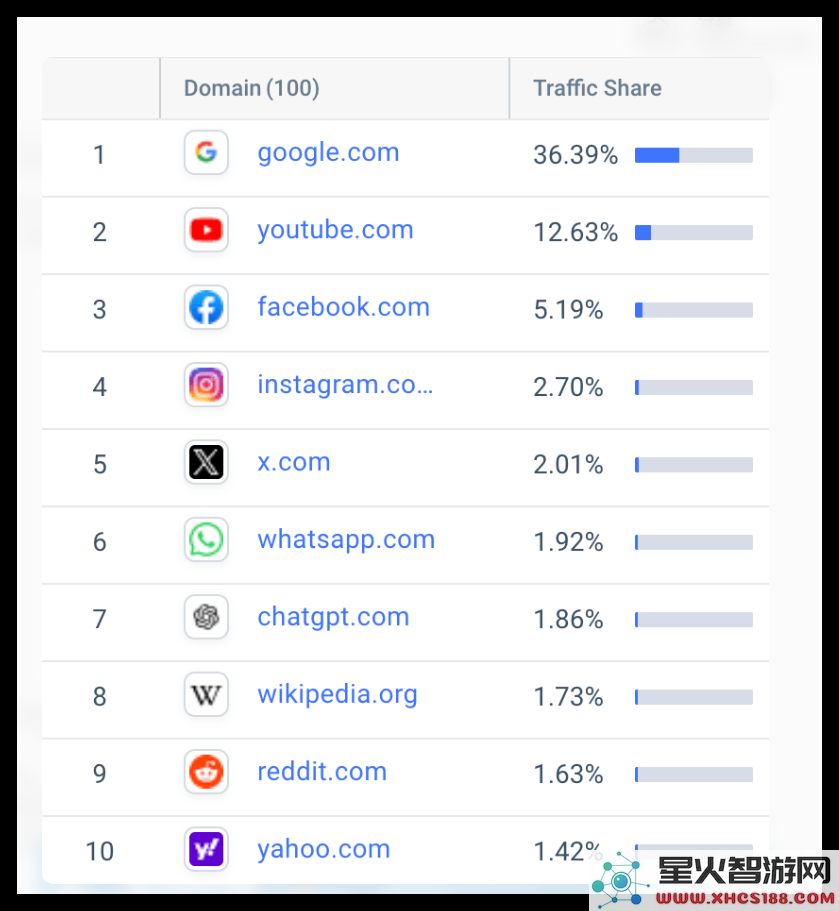Click the Instagram camera icon

point(206,385)
